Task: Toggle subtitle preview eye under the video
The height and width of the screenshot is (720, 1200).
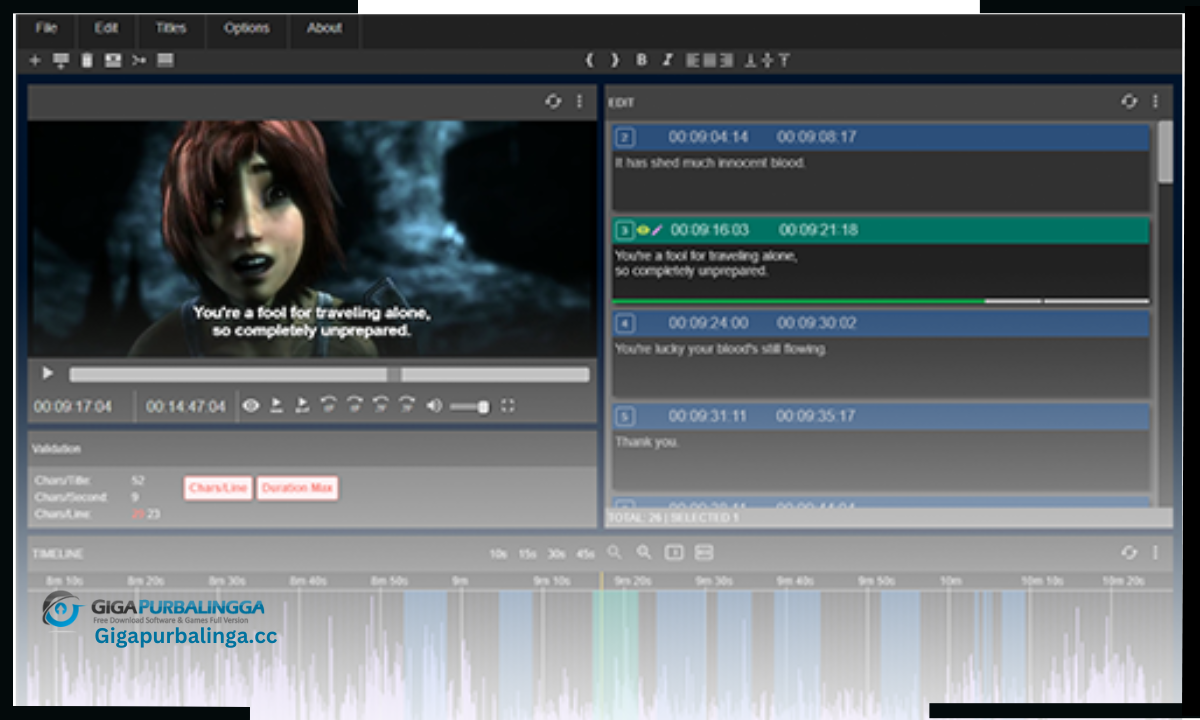Action: click(250, 406)
